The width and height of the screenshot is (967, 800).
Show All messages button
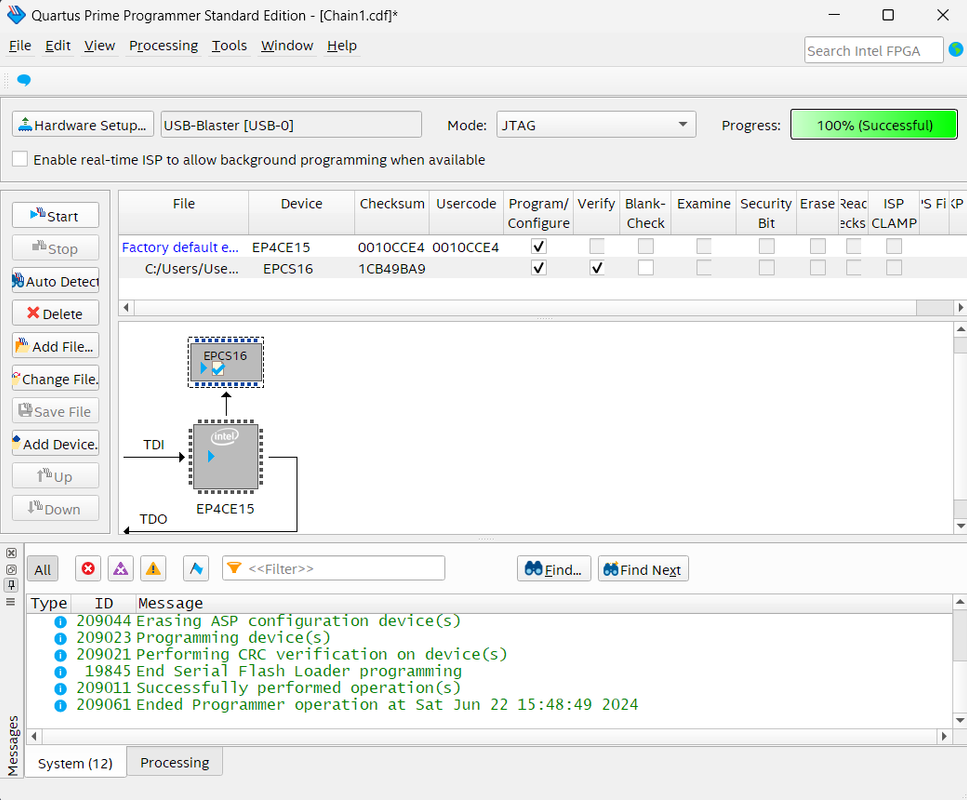tap(43, 569)
